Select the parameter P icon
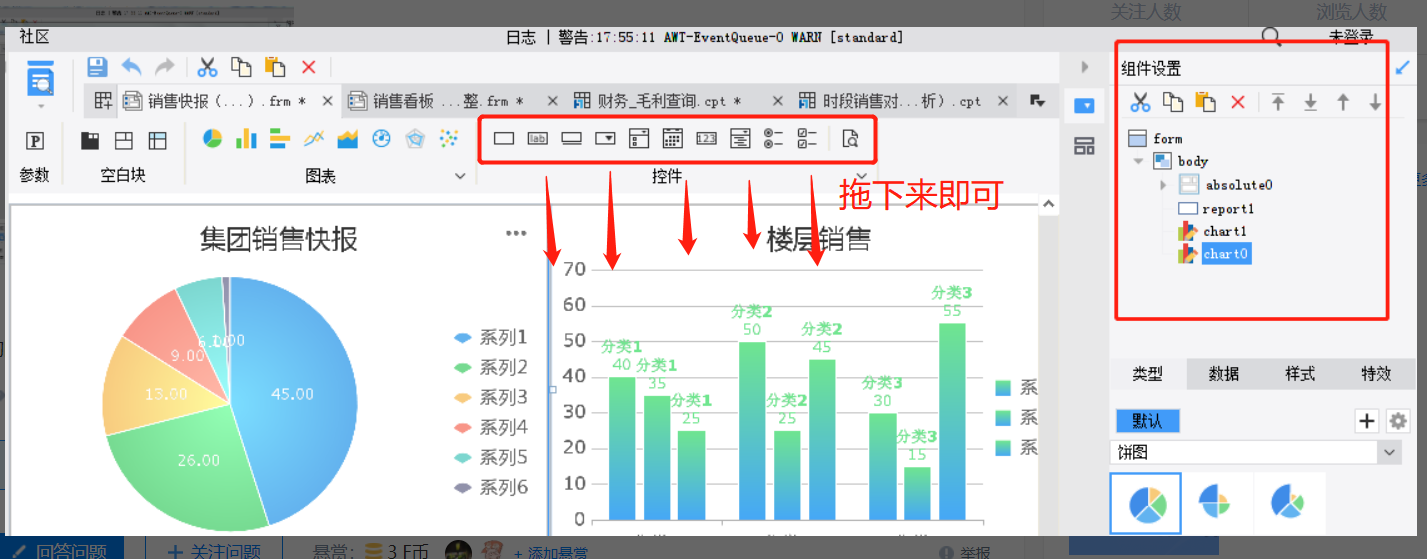This screenshot has width=1427, height=559. (x=35, y=141)
